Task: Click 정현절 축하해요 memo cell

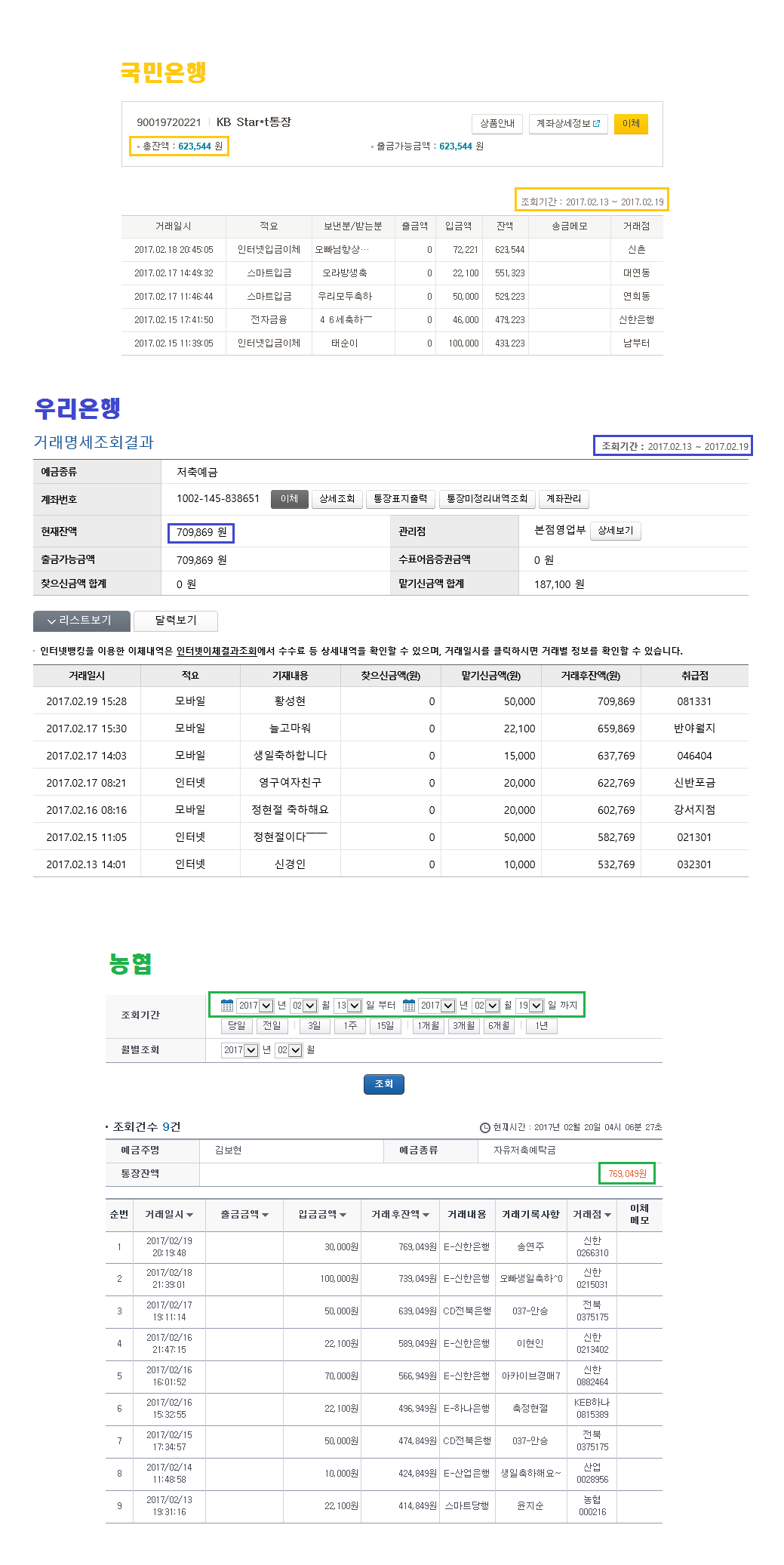Action: [x=290, y=810]
